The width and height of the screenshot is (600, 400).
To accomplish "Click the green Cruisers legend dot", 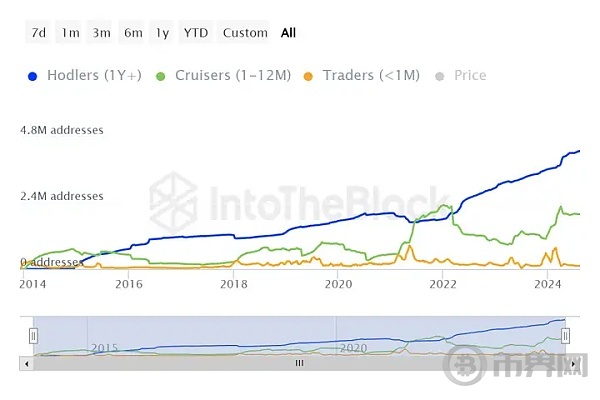I will click(160, 75).
